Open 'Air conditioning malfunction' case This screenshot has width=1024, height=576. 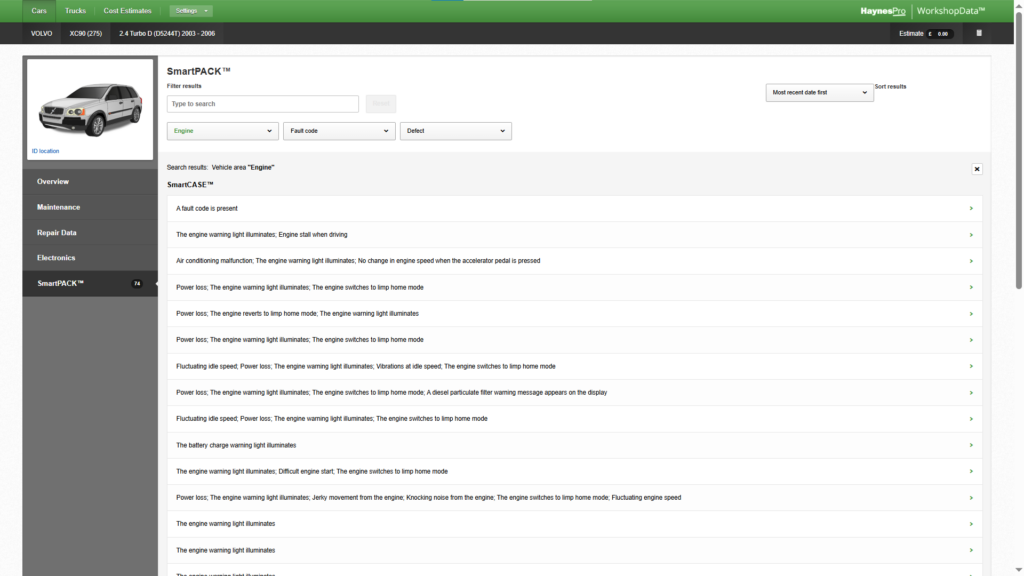click(575, 261)
